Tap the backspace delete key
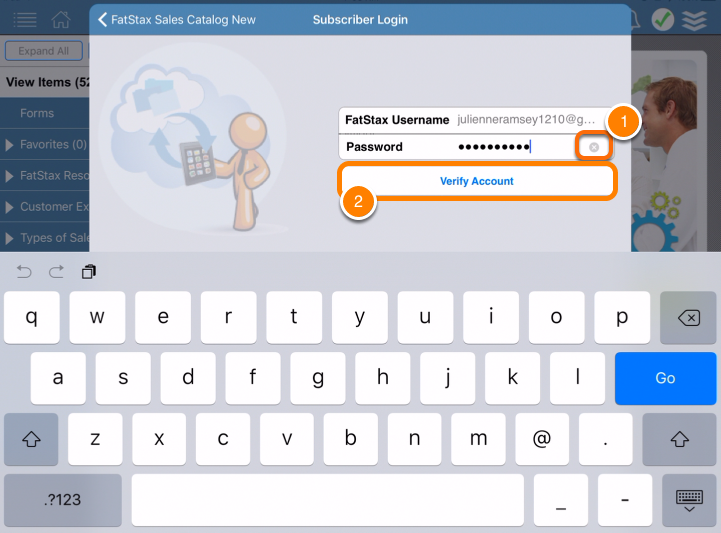 point(688,317)
